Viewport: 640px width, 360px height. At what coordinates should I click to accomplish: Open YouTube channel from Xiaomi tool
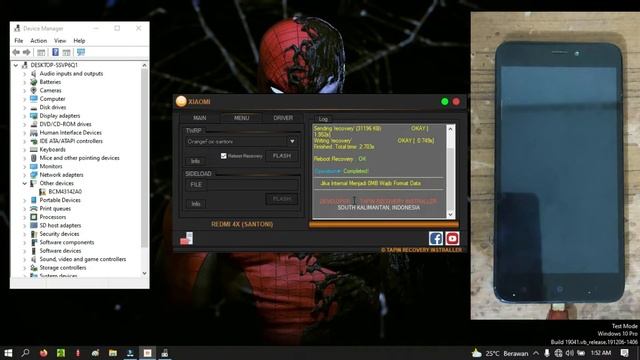pos(452,238)
